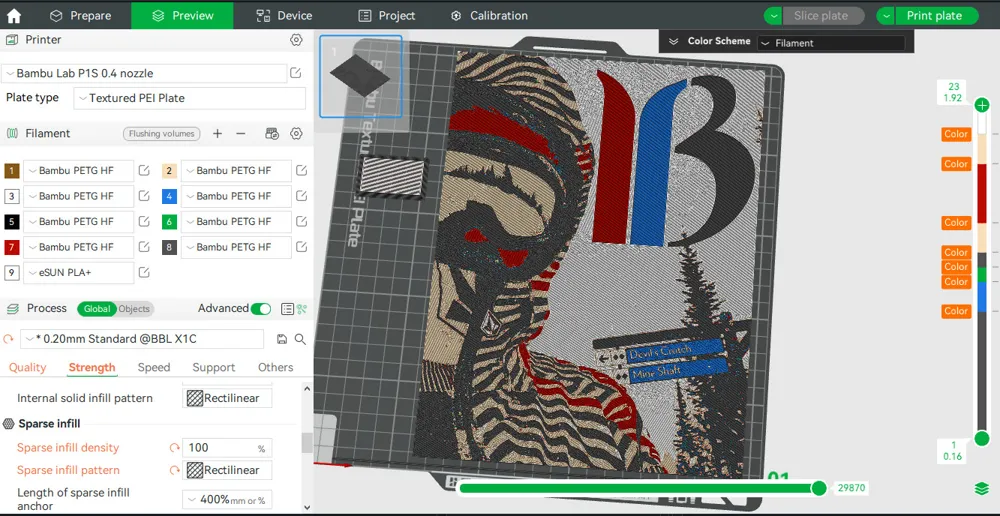The height and width of the screenshot is (516, 1000).
Task: Edit filament 3 preset
Action: 144,196
